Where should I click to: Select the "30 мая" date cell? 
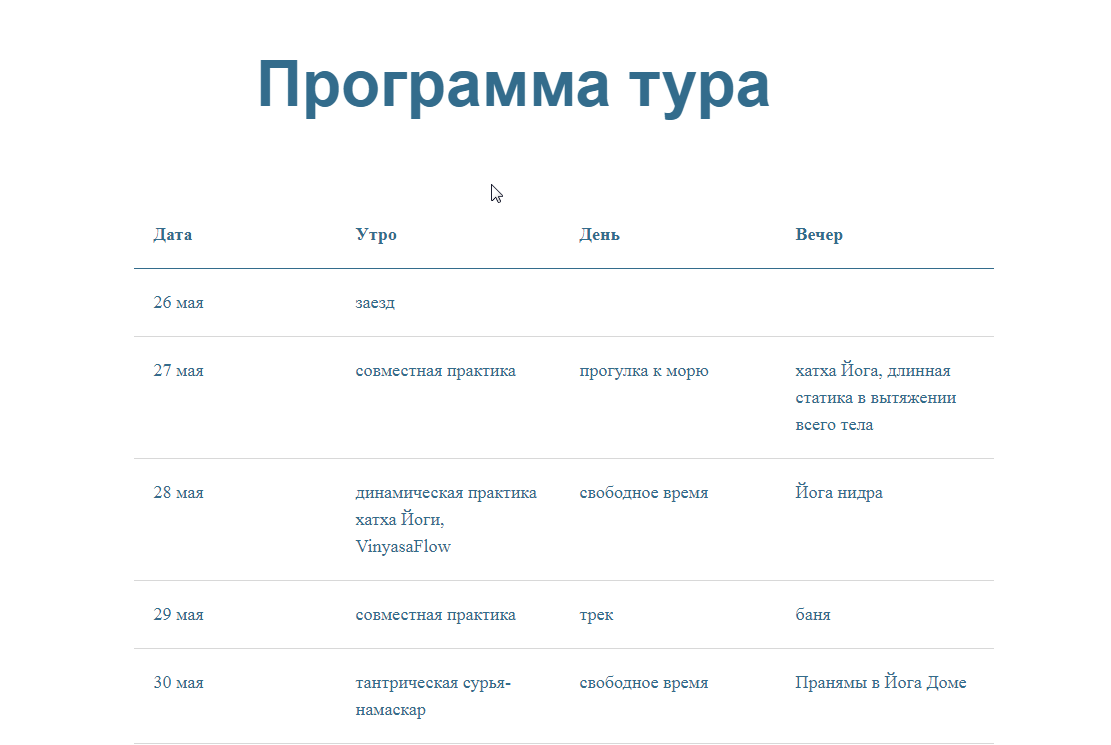point(178,683)
